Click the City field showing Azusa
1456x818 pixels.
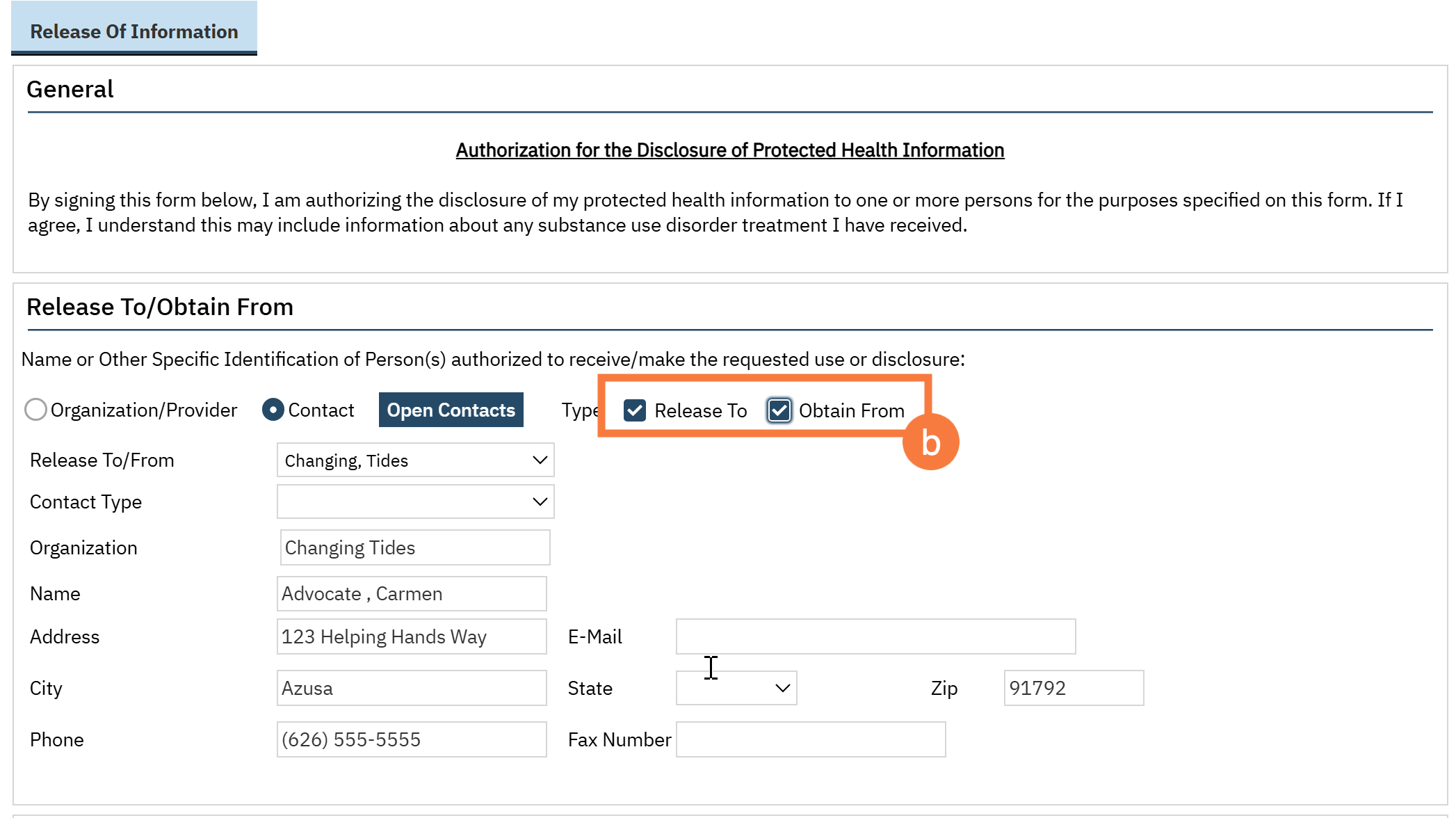tap(411, 688)
